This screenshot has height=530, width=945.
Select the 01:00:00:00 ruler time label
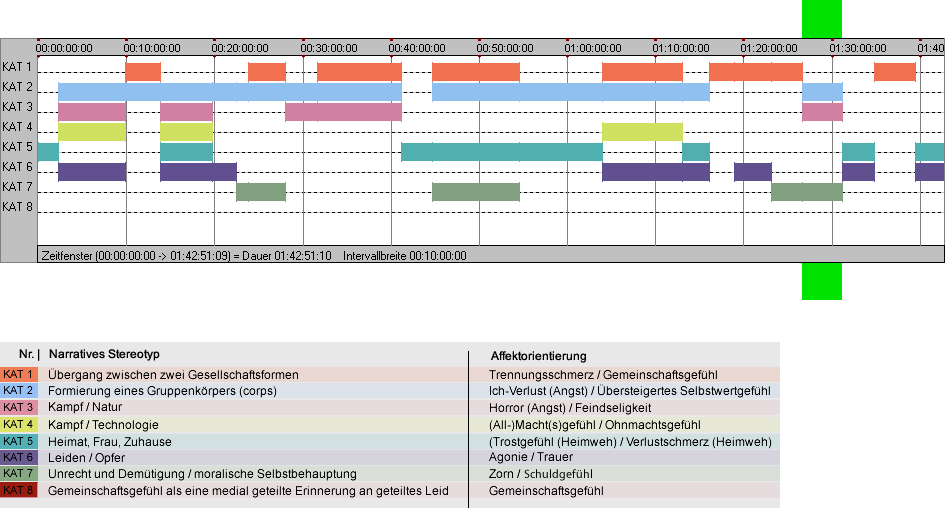coord(593,48)
